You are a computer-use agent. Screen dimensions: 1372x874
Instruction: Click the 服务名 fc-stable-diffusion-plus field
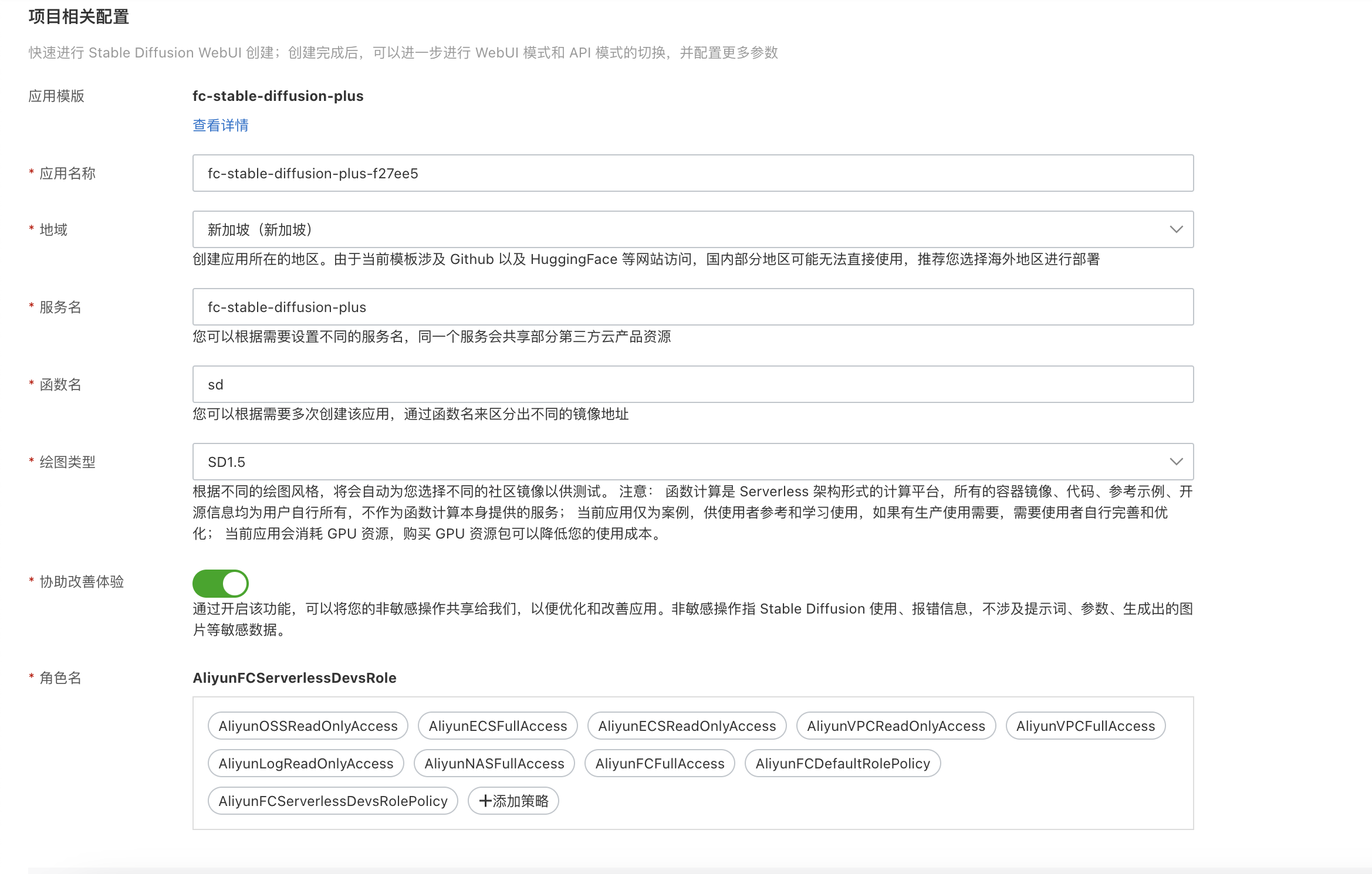click(x=692, y=307)
